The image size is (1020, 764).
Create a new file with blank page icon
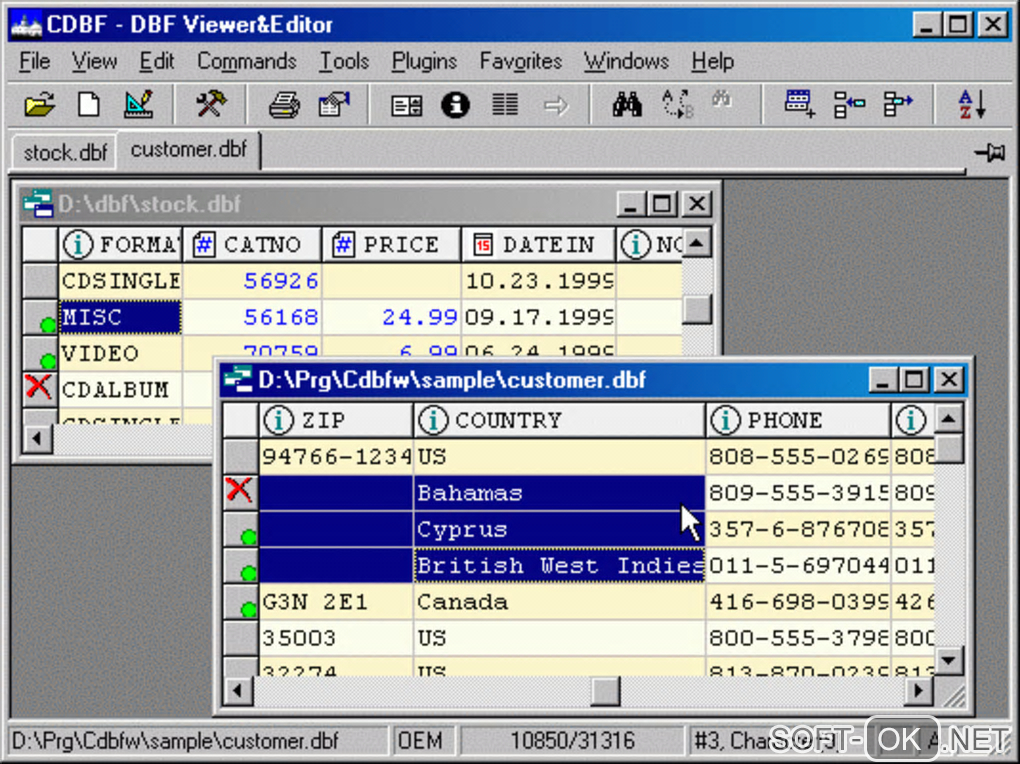tap(88, 104)
